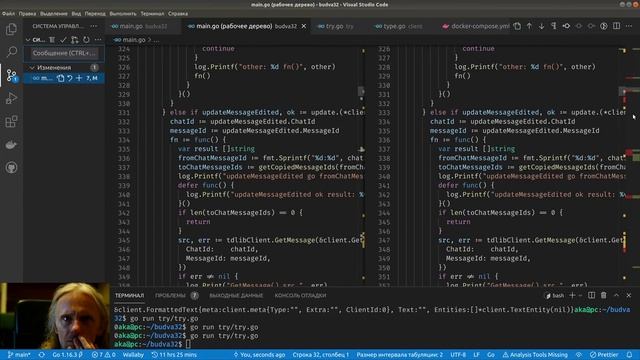Open the Search view in activity bar

point(11,52)
